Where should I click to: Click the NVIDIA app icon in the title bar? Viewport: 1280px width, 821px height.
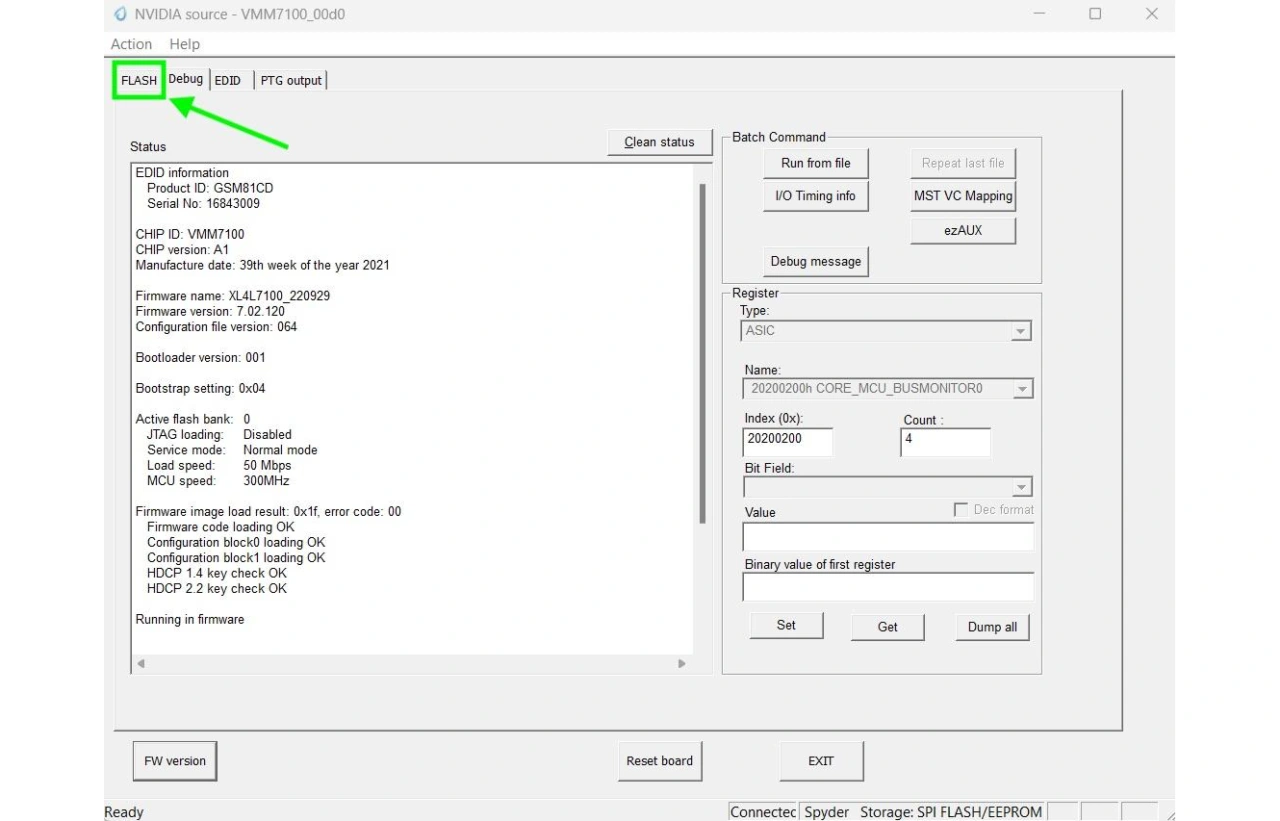tap(120, 14)
